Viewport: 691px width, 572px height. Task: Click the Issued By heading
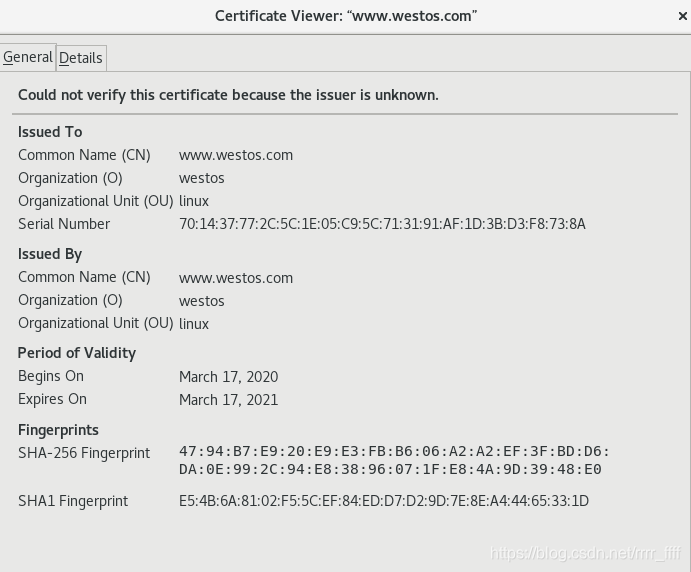pos(50,254)
